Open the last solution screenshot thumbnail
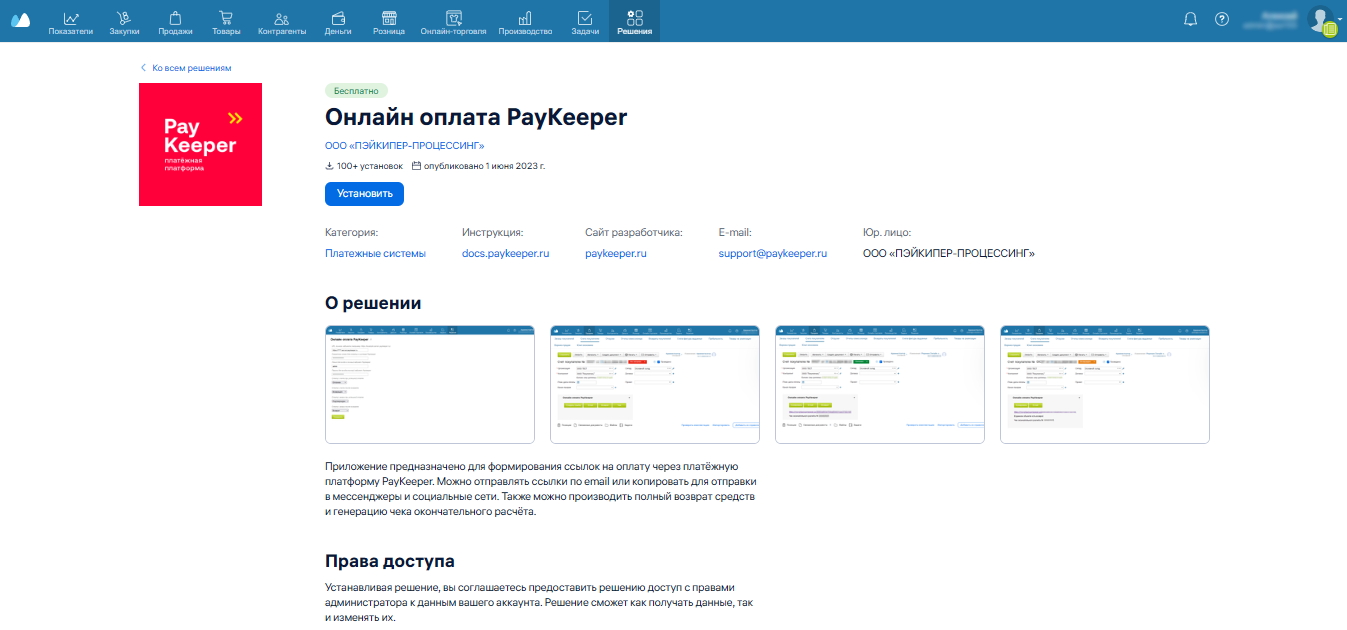The height and width of the screenshot is (630, 1347). [1104, 384]
